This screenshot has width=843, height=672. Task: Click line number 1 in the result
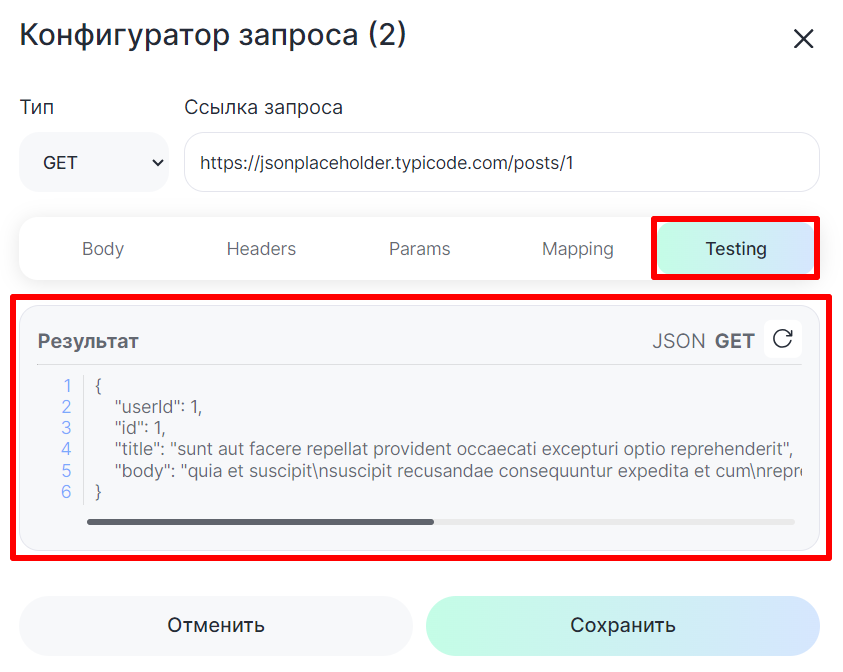coord(67,385)
